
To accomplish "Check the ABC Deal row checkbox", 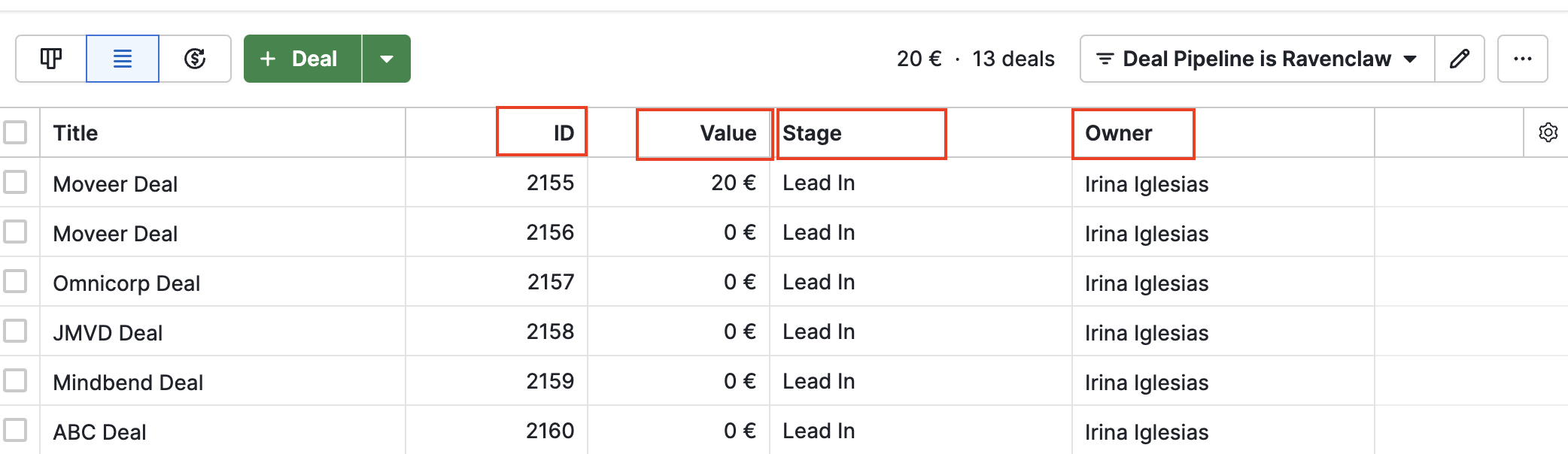I will click(15, 431).
